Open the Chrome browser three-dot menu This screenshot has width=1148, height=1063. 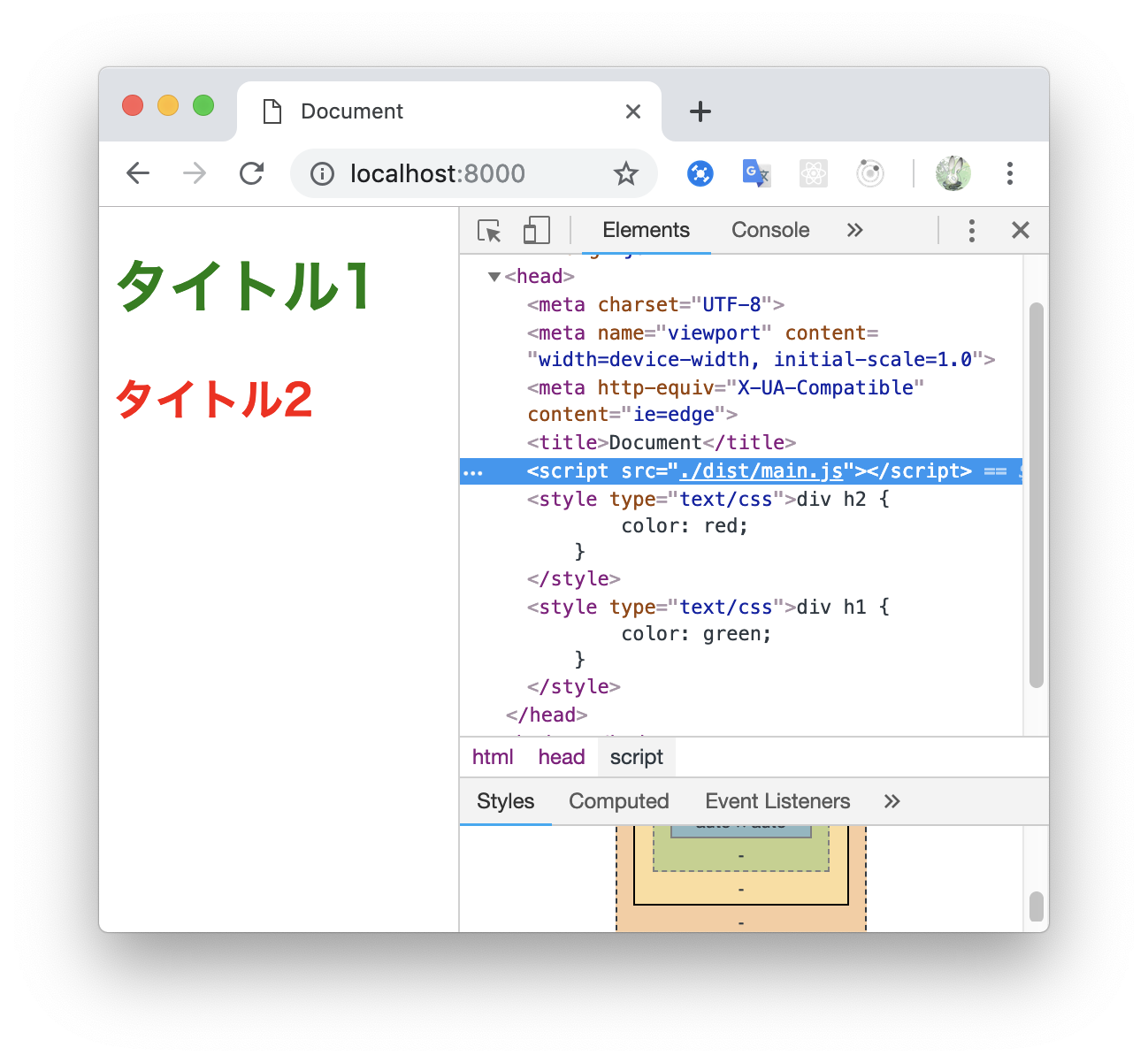click(x=1010, y=173)
